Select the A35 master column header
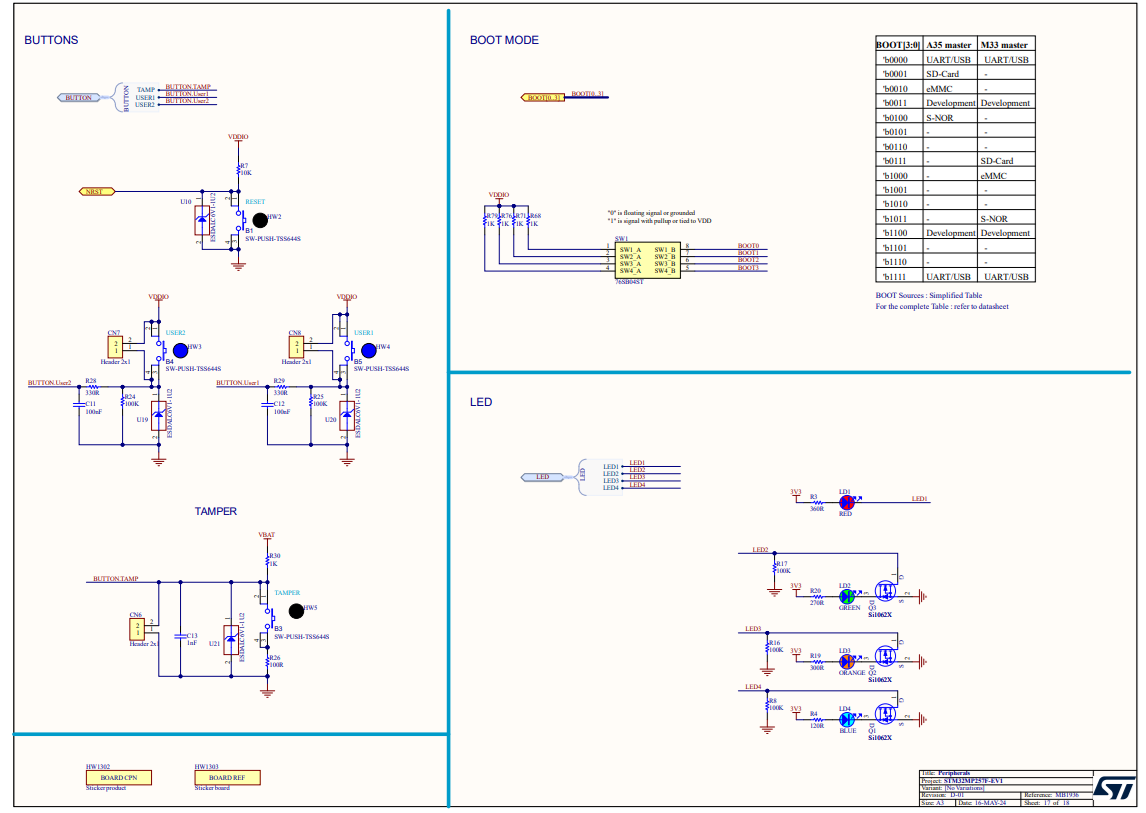1146x813 pixels. (949, 45)
